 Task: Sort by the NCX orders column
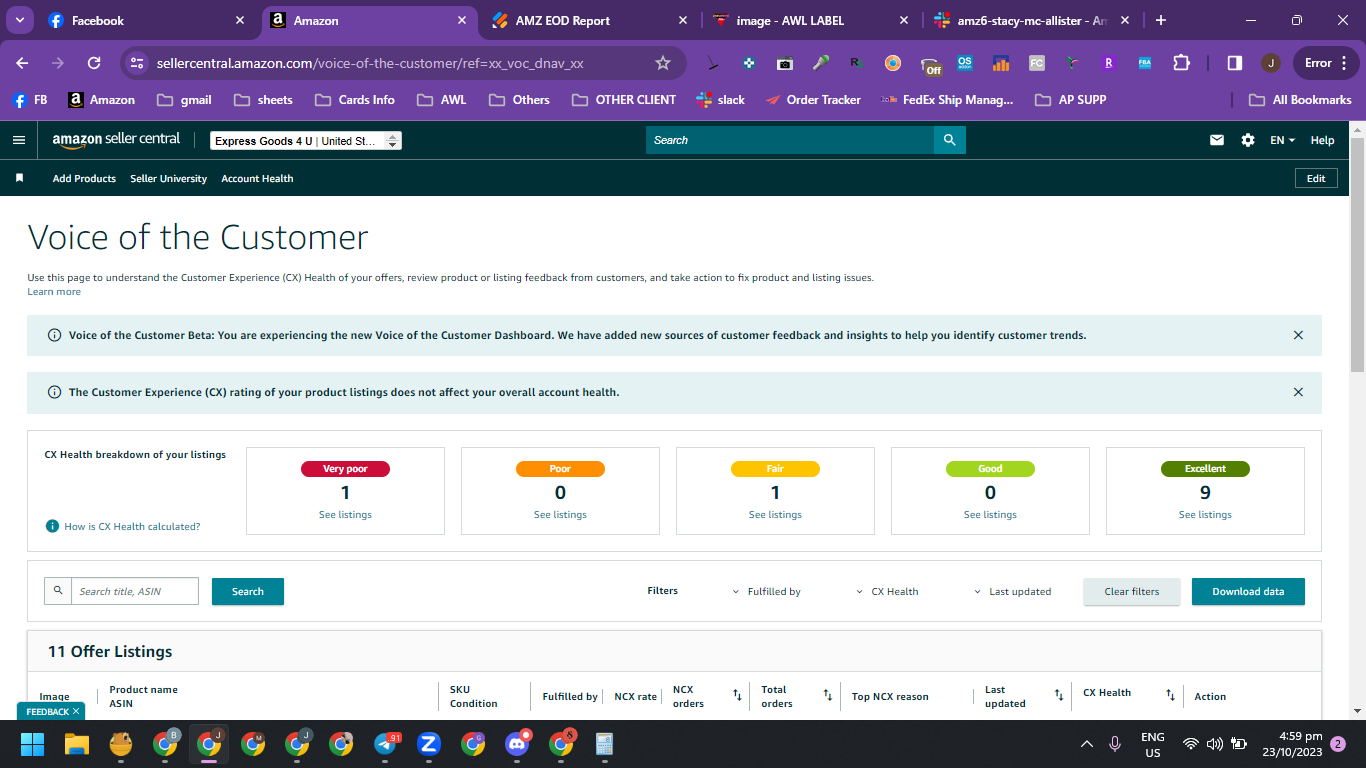click(737, 695)
